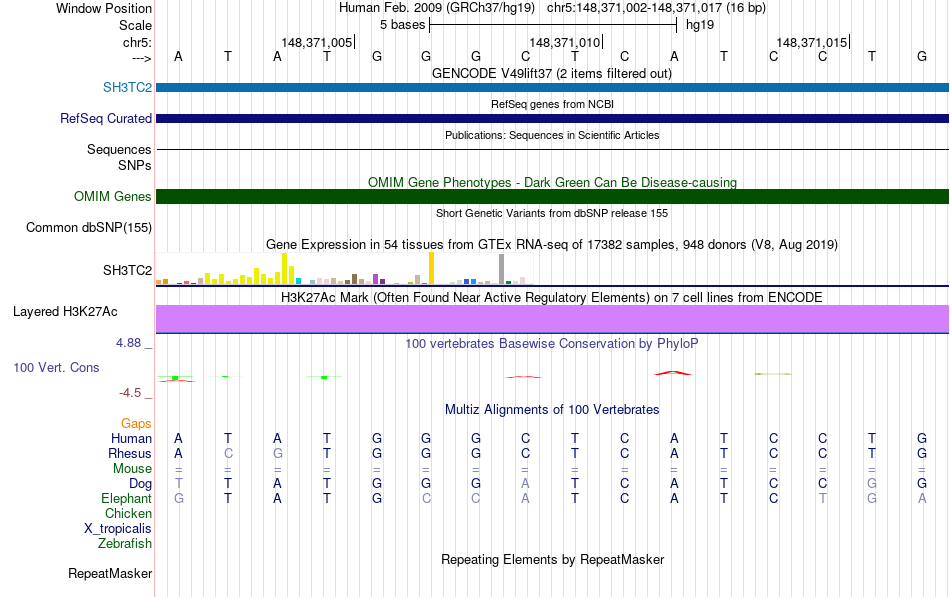Click the SH3TC2 GTEx expression label

click(x=127, y=270)
